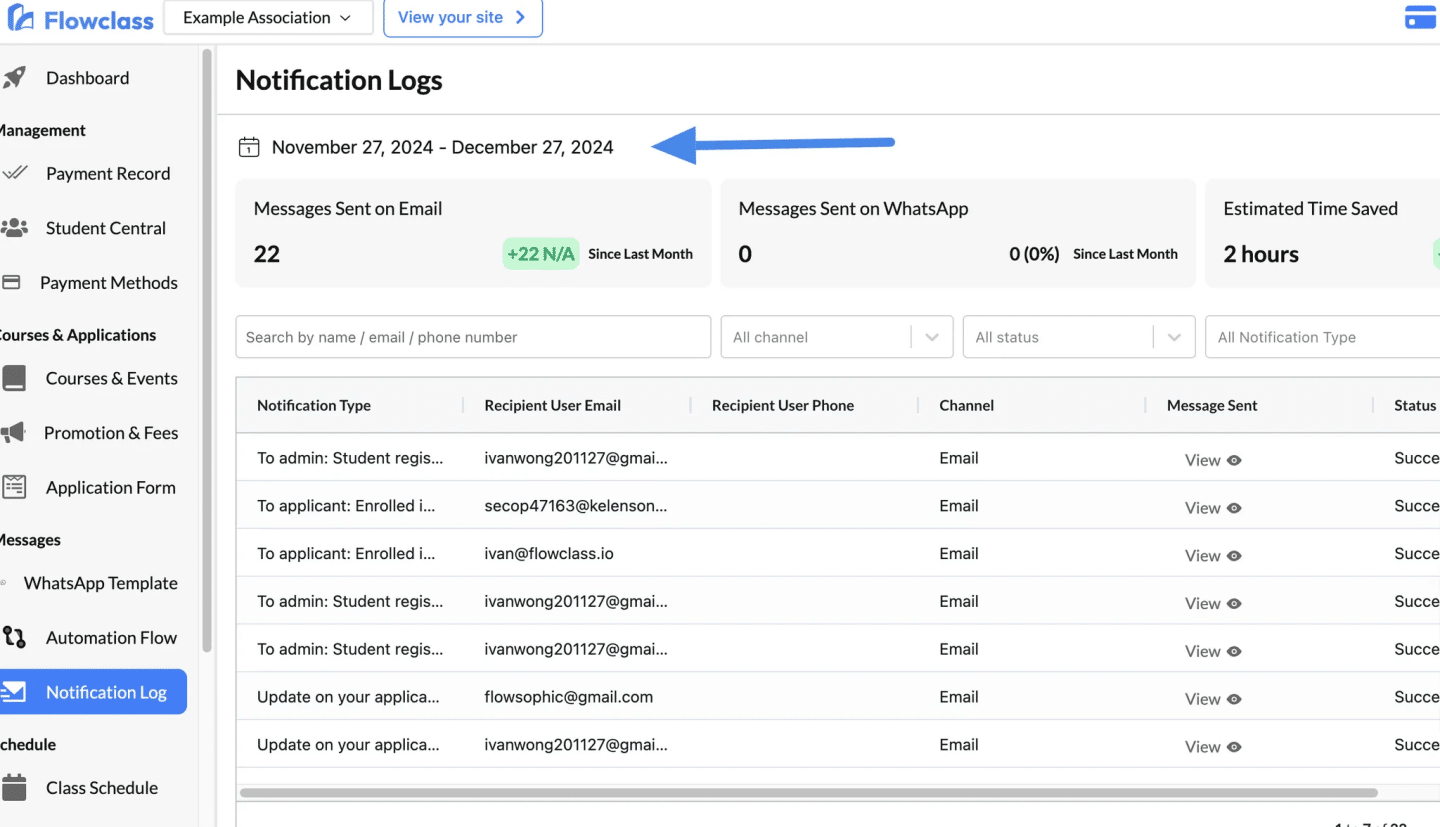Click the sidebar vertical scrollbar
The width and height of the screenshot is (1440, 827).
207,350
